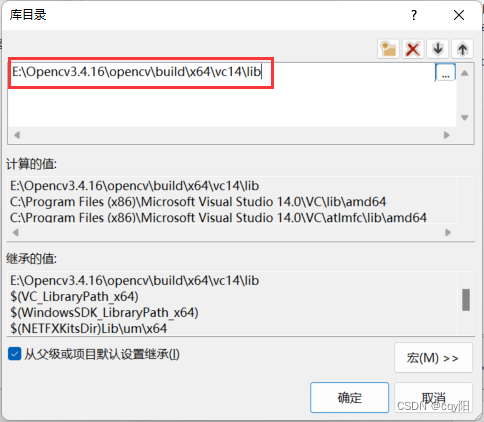The height and width of the screenshot is (422, 484).
Task: Select VC\atlmfc\lib\amd64 computed line
Action: point(218,217)
